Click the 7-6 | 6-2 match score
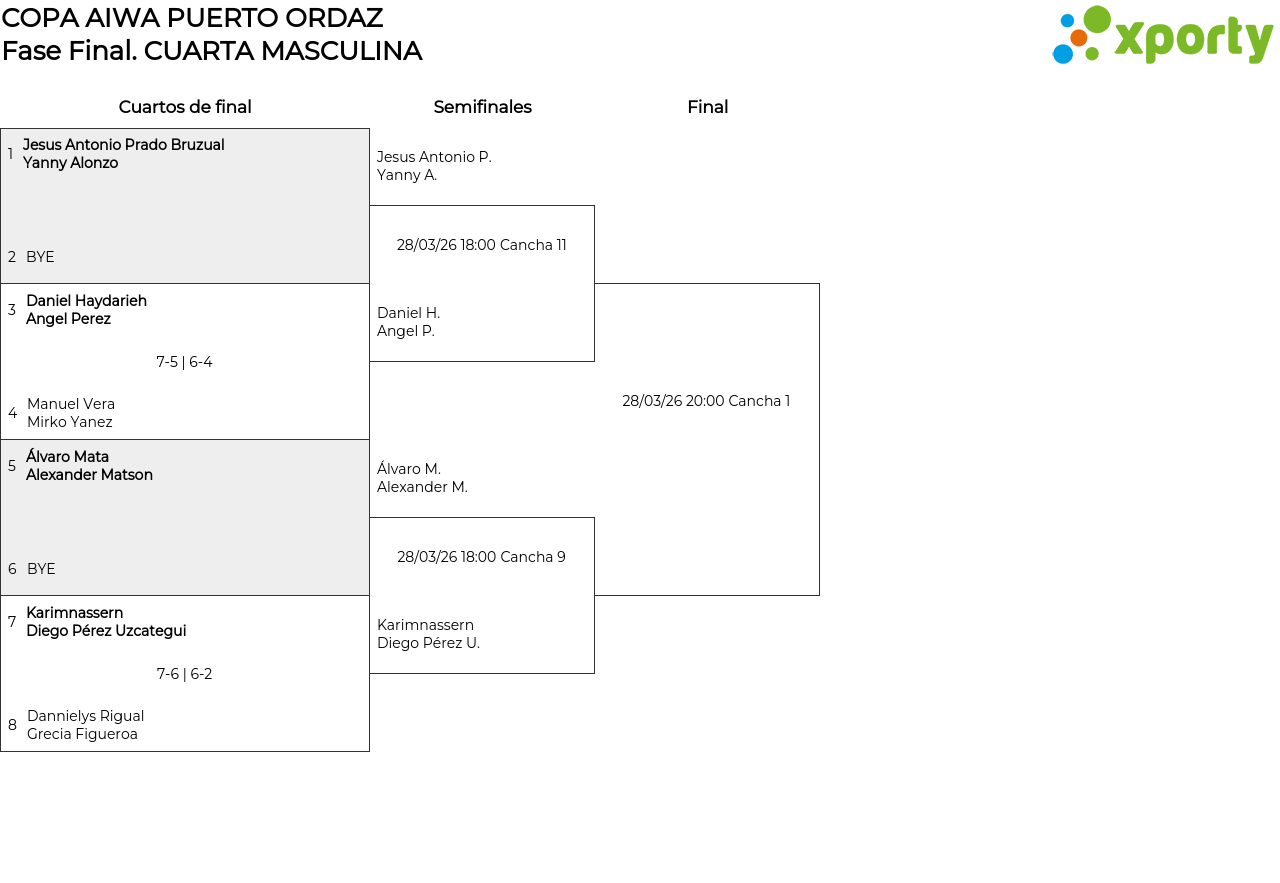This screenshot has width=1280, height=883. coord(184,674)
